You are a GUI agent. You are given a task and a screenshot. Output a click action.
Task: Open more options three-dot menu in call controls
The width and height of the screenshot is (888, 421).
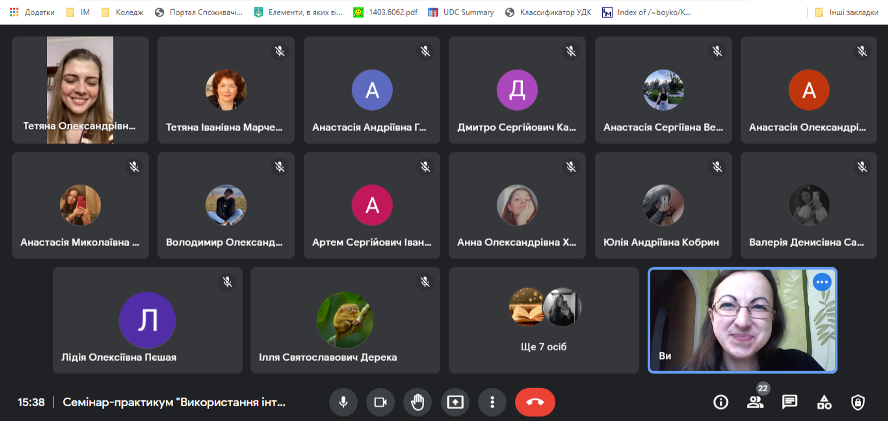point(492,402)
